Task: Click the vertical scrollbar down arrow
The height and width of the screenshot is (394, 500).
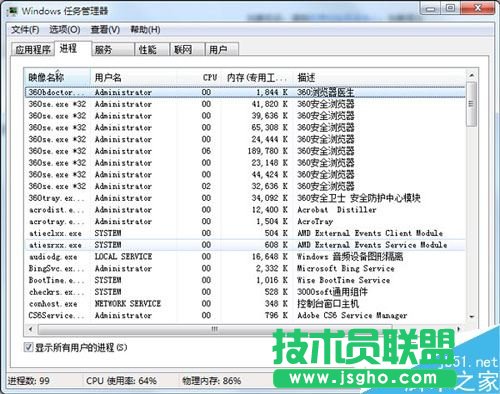Action: 471,316
